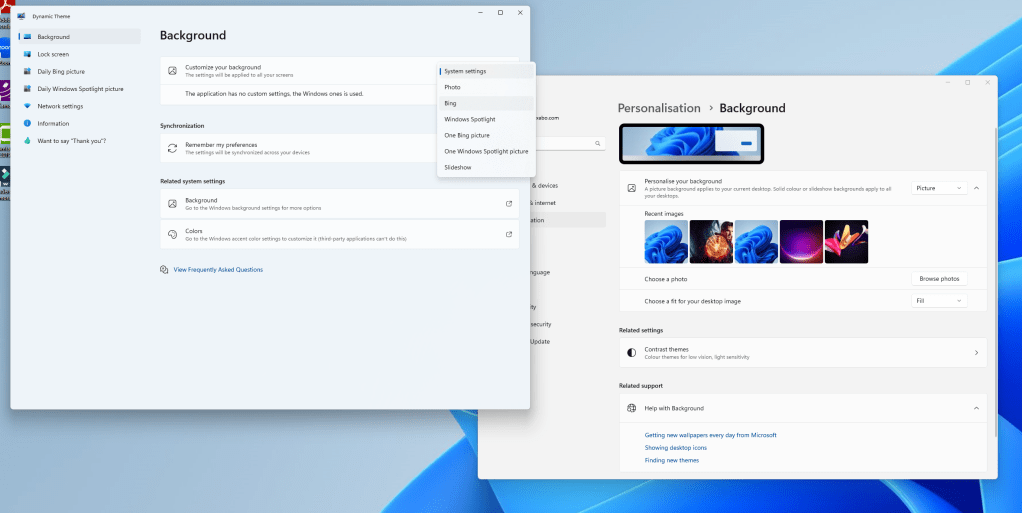Screen dimensions: 1022x513
Task: Collapse the Help with Background section
Action: pos(976,408)
